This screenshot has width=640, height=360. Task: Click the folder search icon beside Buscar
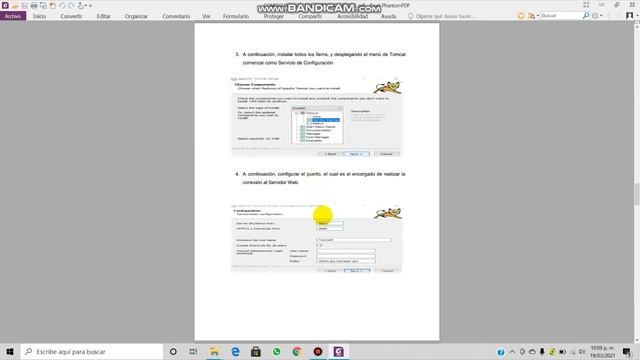[531, 16]
